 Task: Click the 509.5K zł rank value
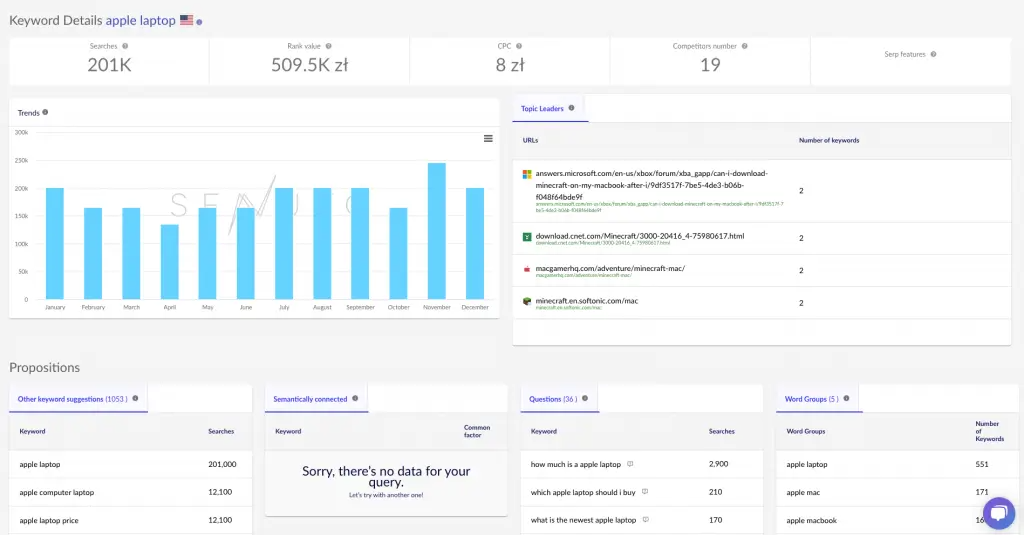point(310,65)
